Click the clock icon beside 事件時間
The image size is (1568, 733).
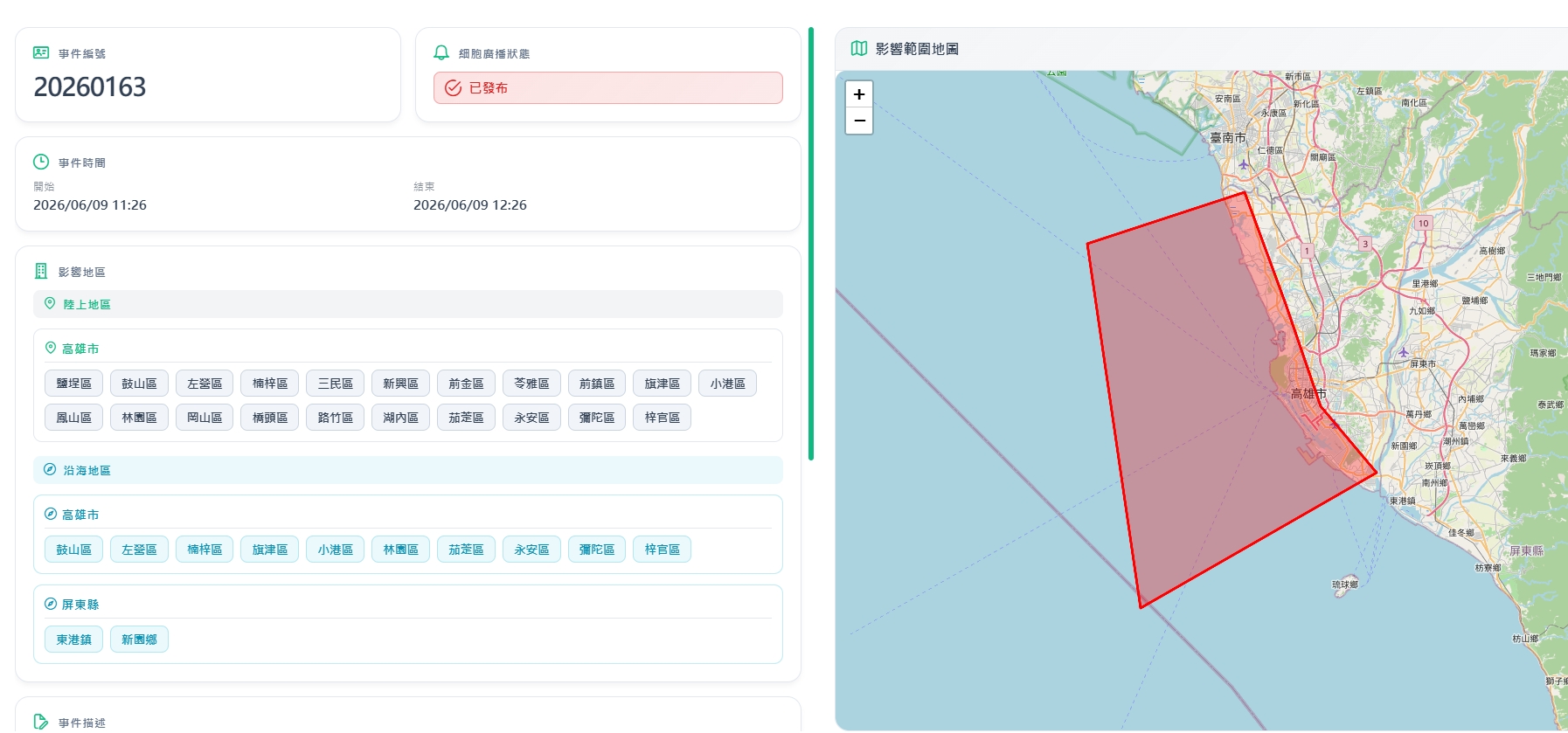click(41, 163)
